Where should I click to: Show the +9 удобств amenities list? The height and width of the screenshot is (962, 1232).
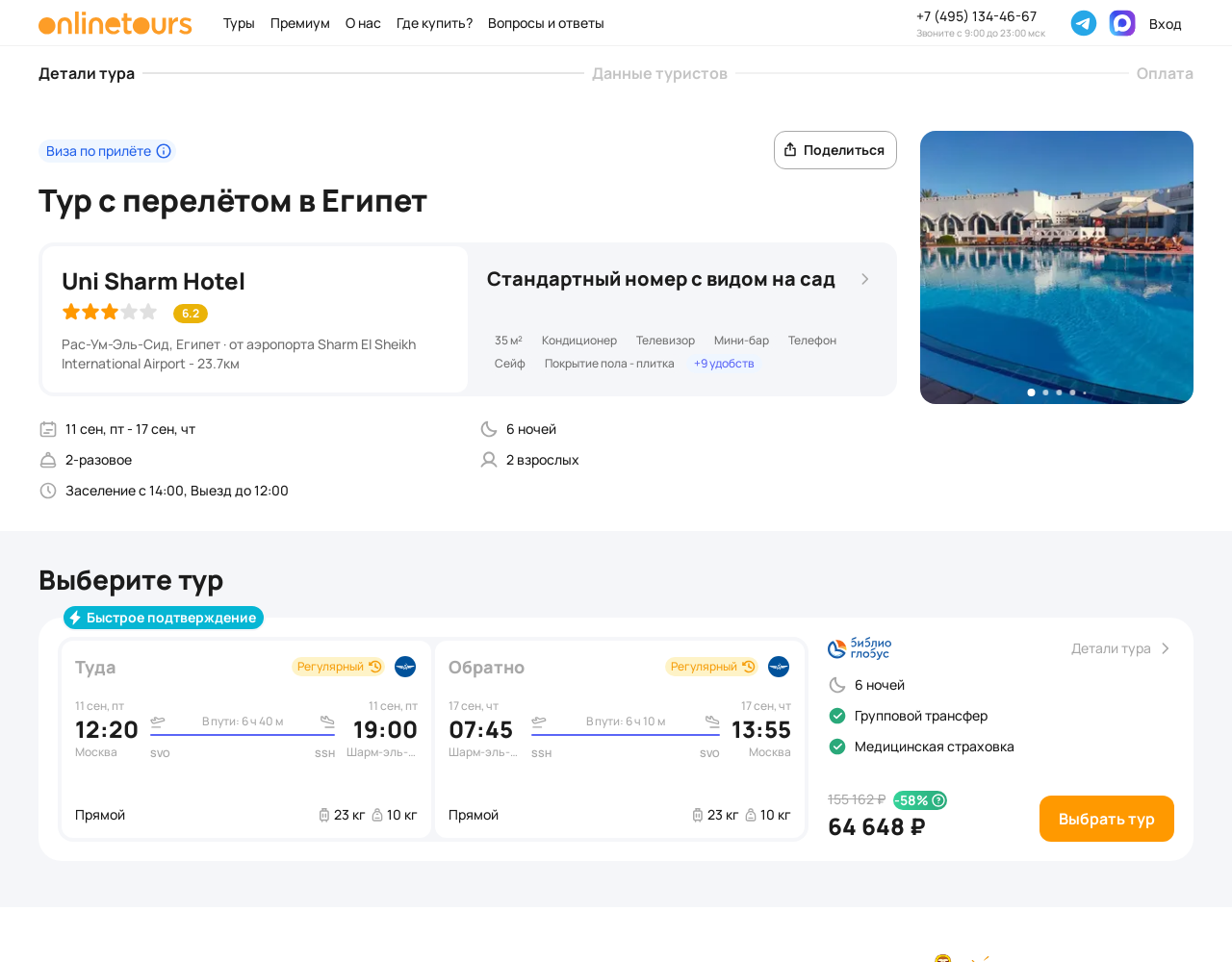pos(724,364)
